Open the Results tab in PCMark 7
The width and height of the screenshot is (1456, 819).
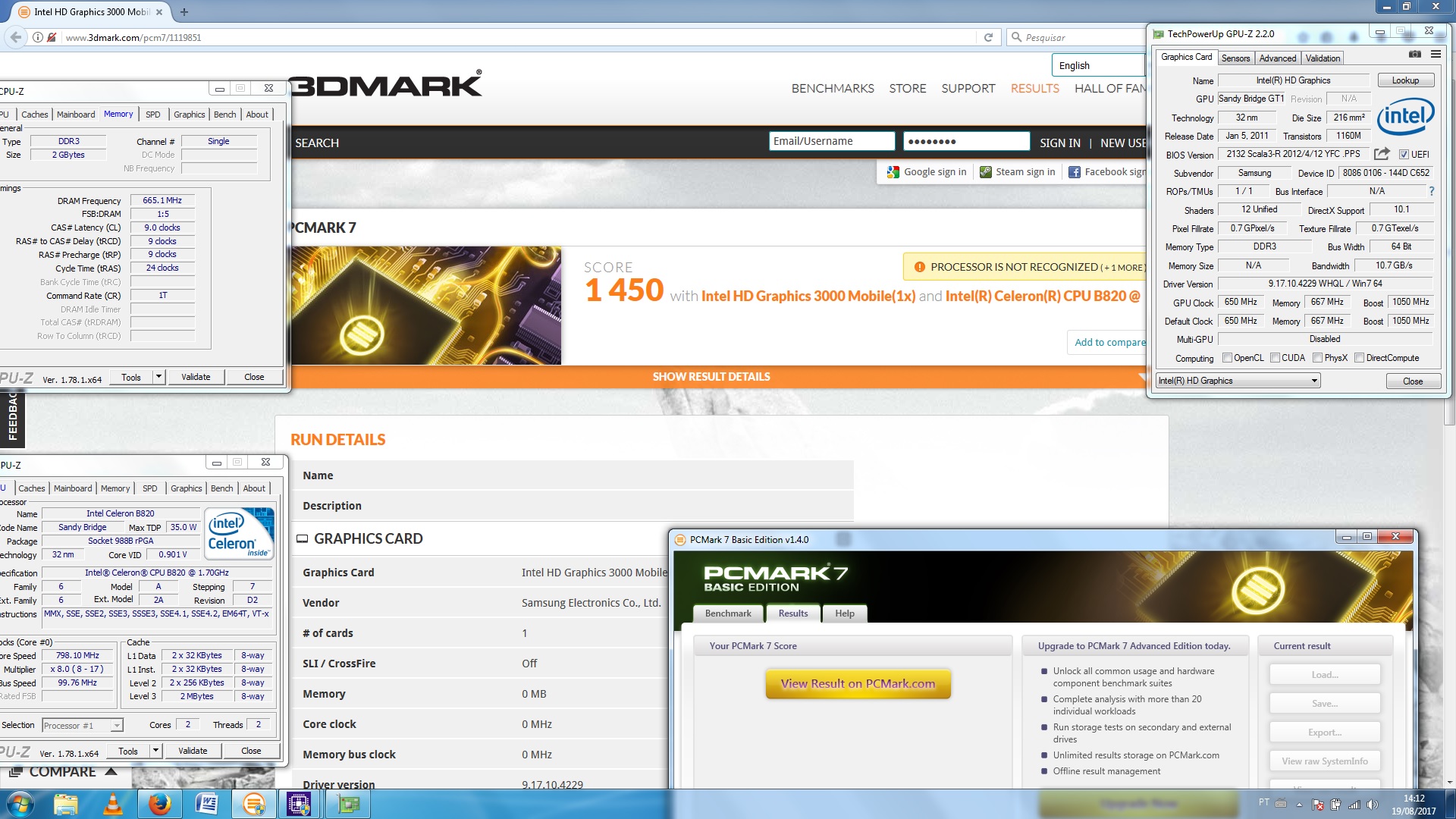coord(793,613)
